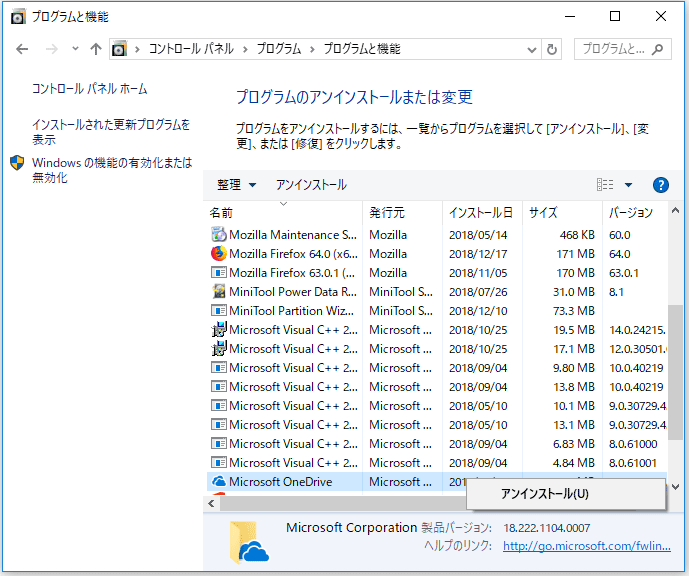Select Mozilla Firefox 64.0 (x6... entry
This screenshot has width=689, height=576.
[x=294, y=254]
